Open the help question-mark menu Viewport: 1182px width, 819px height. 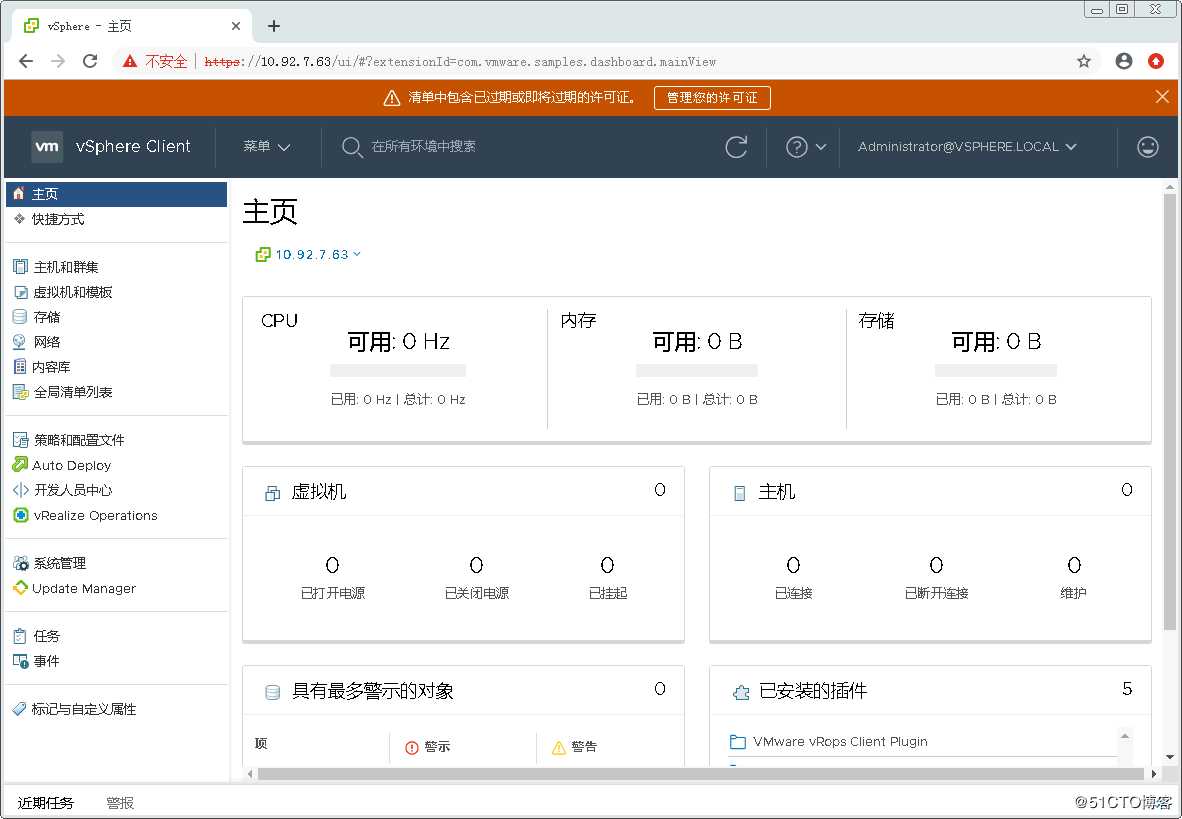pyautogui.click(x=805, y=147)
